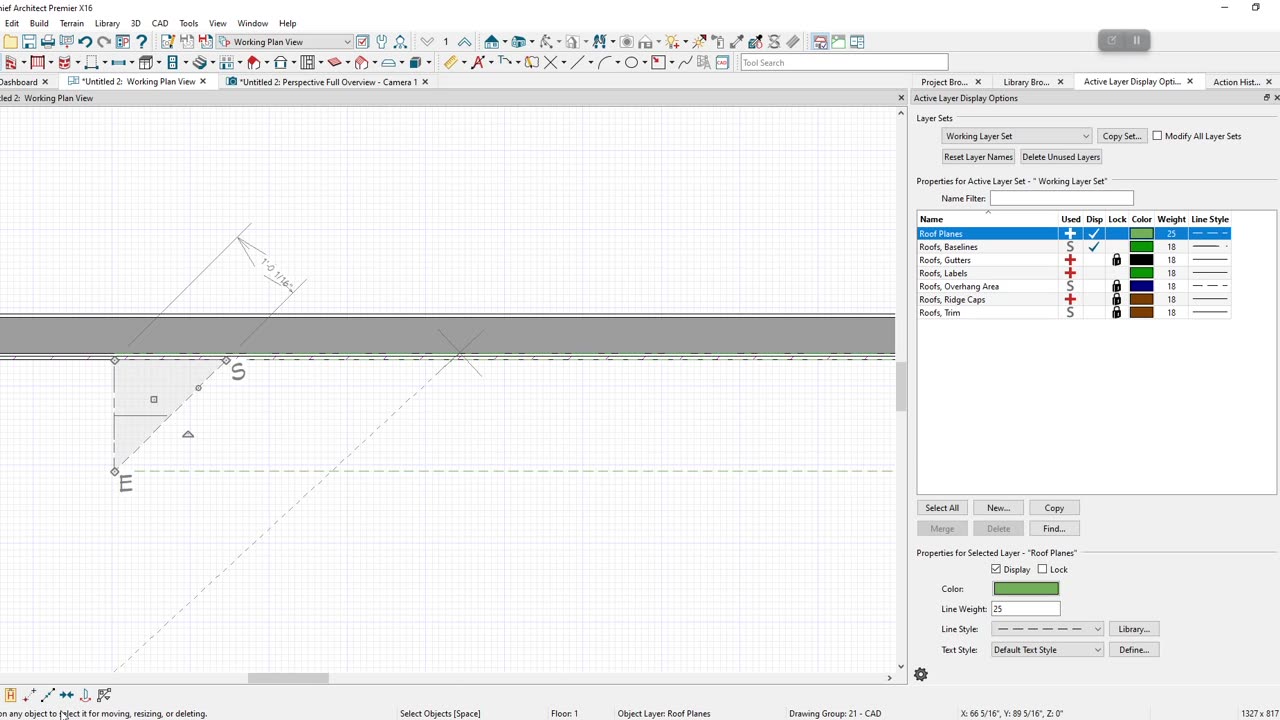Click the Name Filter input field
This screenshot has width=1280, height=720.
coord(1061,198)
